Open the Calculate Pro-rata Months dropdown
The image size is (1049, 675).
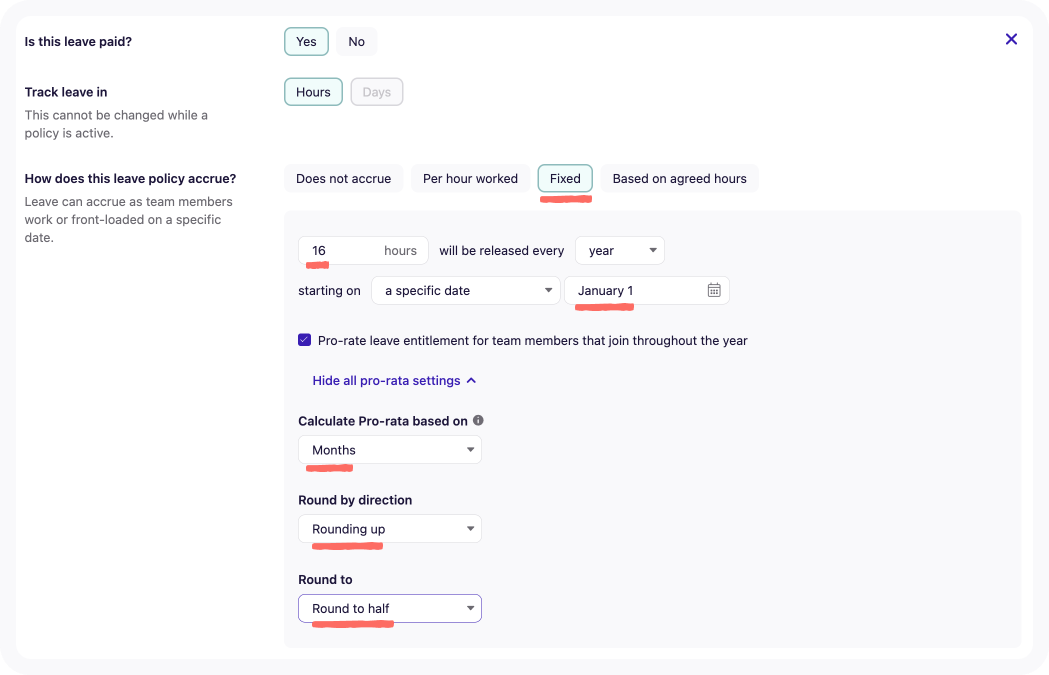(389, 449)
